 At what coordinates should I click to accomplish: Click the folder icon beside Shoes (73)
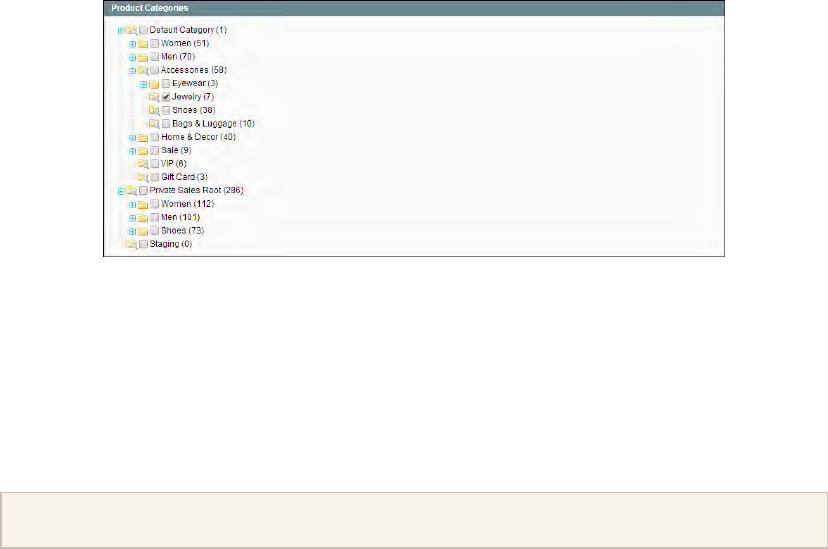coord(143,231)
